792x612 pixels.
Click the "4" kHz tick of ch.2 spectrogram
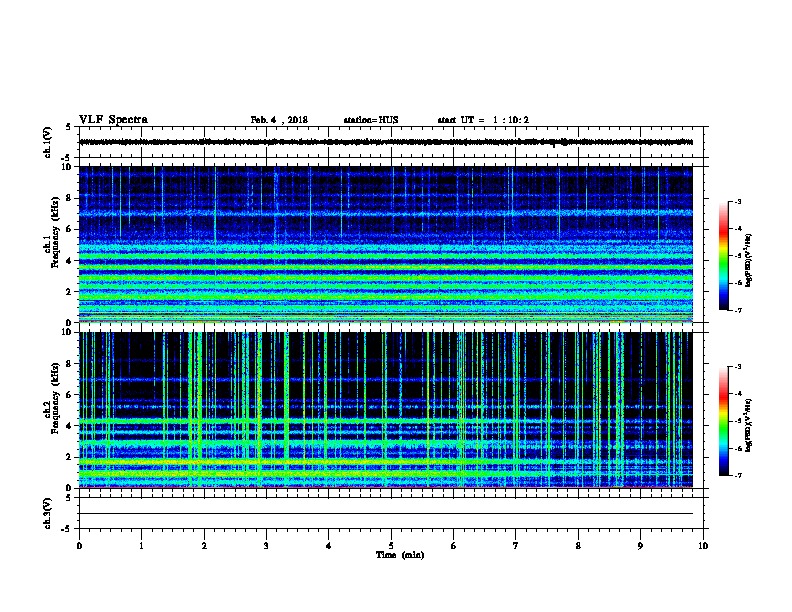tap(70, 426)
